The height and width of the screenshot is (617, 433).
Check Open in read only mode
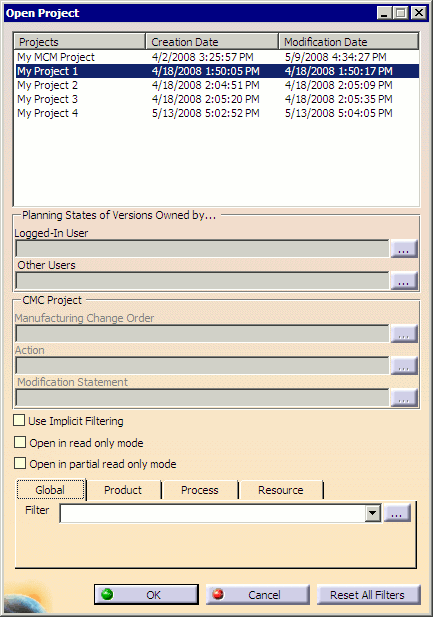tap(20, 442)
